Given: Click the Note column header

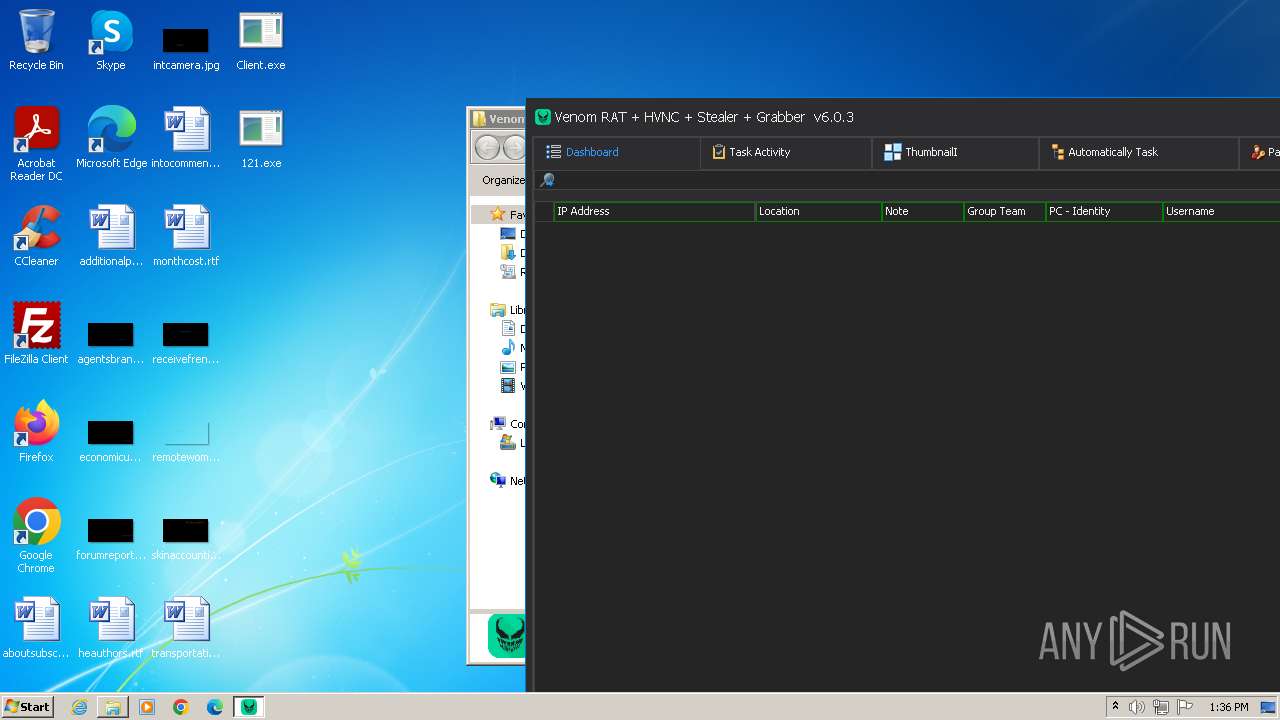Looking at the screenshot, I should [x=922, y=211].
